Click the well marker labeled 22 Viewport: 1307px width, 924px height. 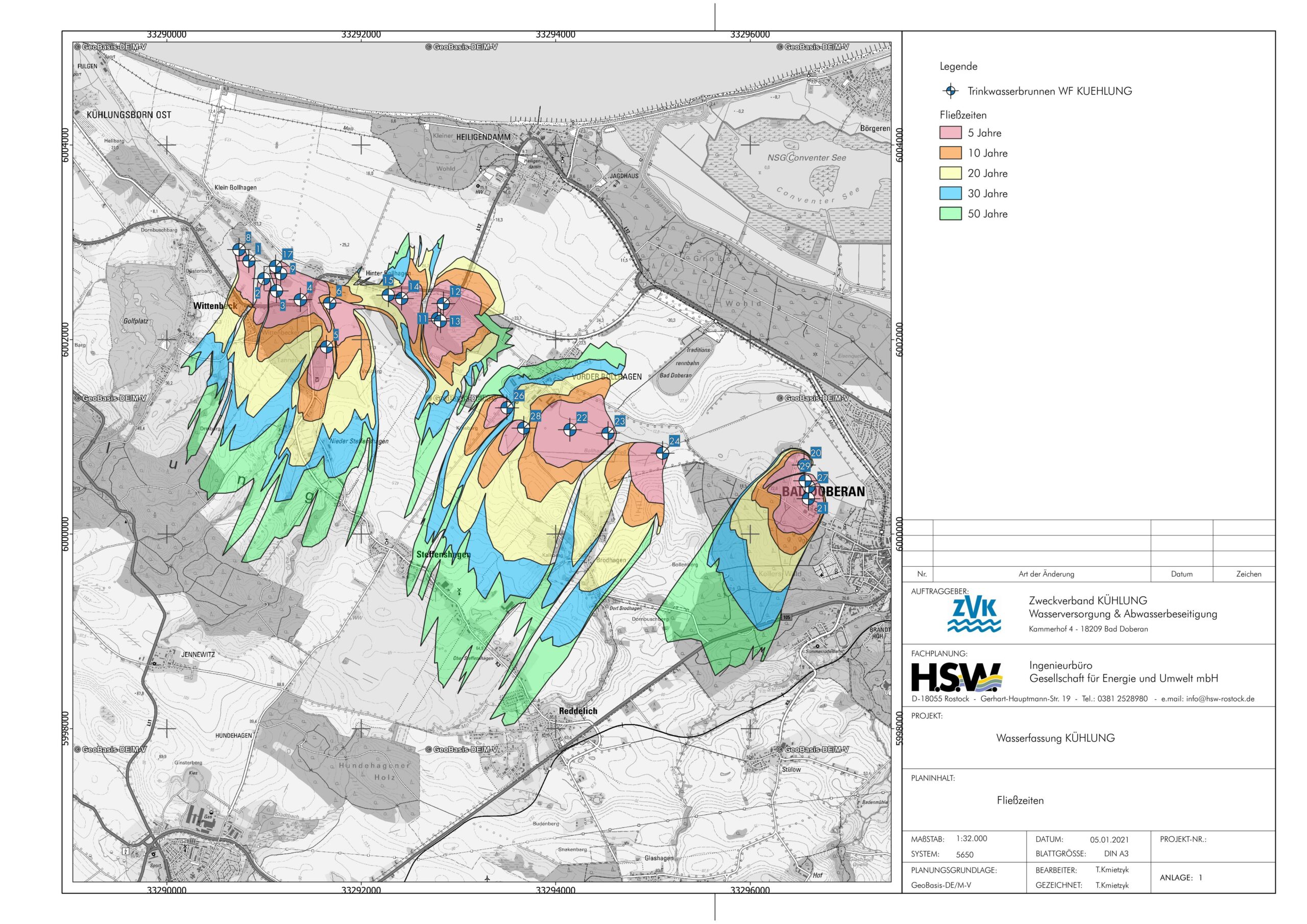(569, 430)
